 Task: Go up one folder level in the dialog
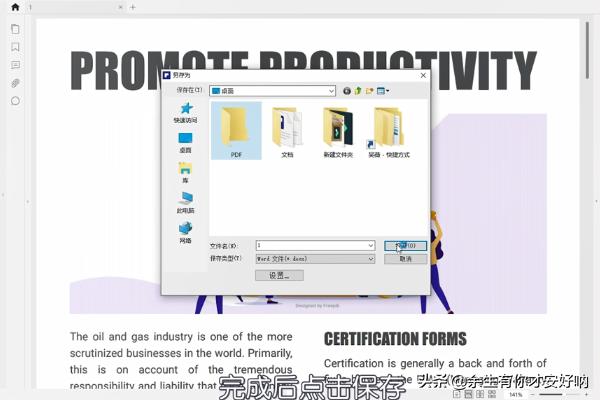click(358, 91)
